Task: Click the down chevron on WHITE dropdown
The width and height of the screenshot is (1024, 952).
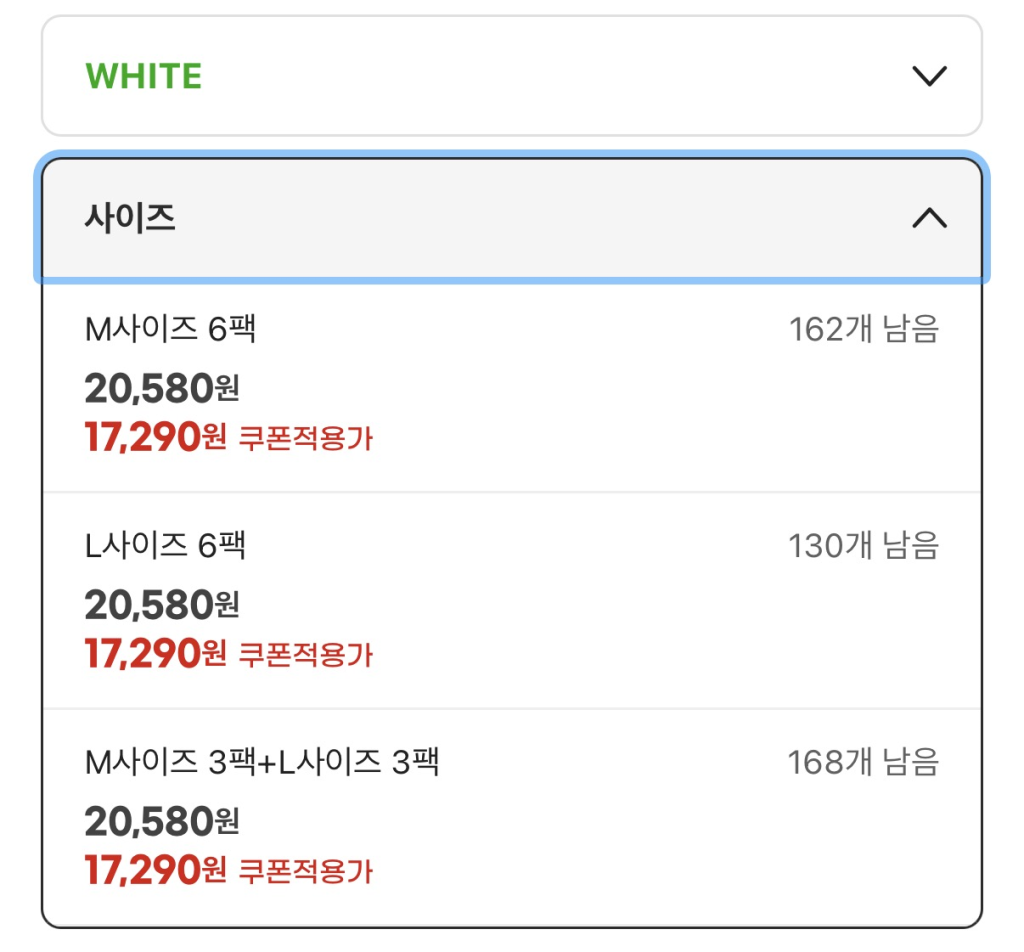Action: pos(929,76)
